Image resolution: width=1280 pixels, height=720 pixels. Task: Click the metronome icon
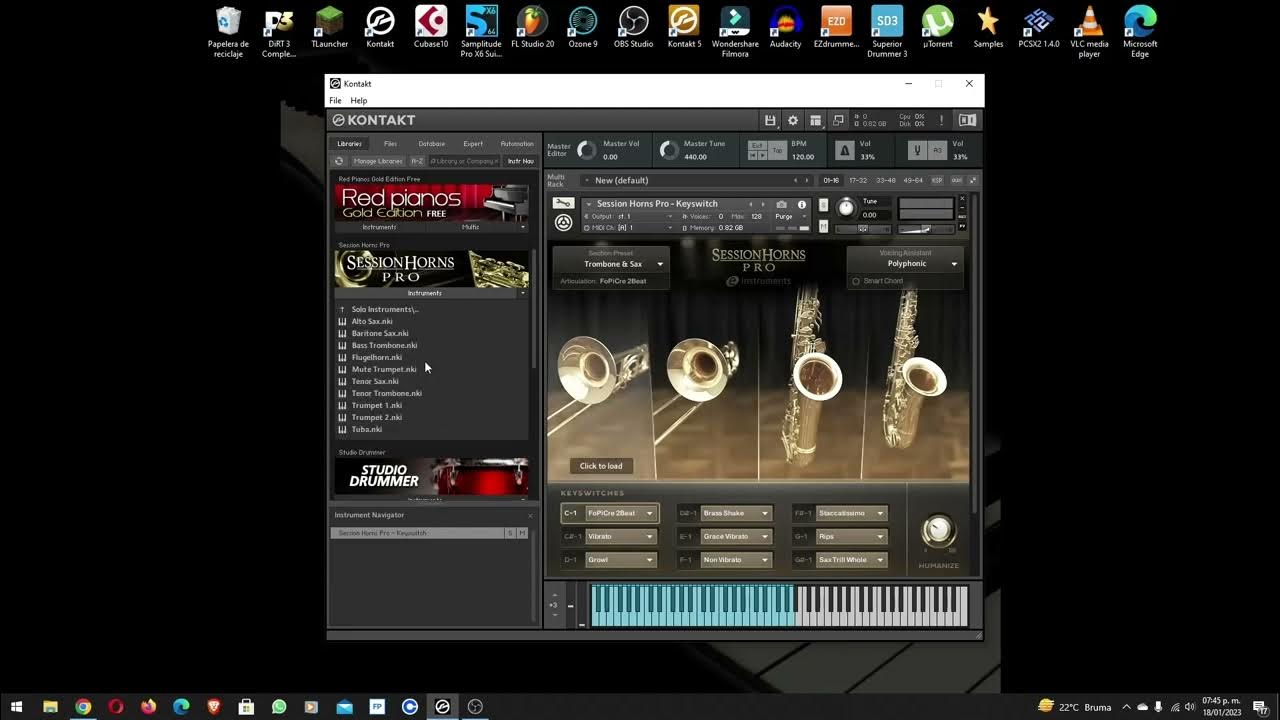[x=845, y=150]
